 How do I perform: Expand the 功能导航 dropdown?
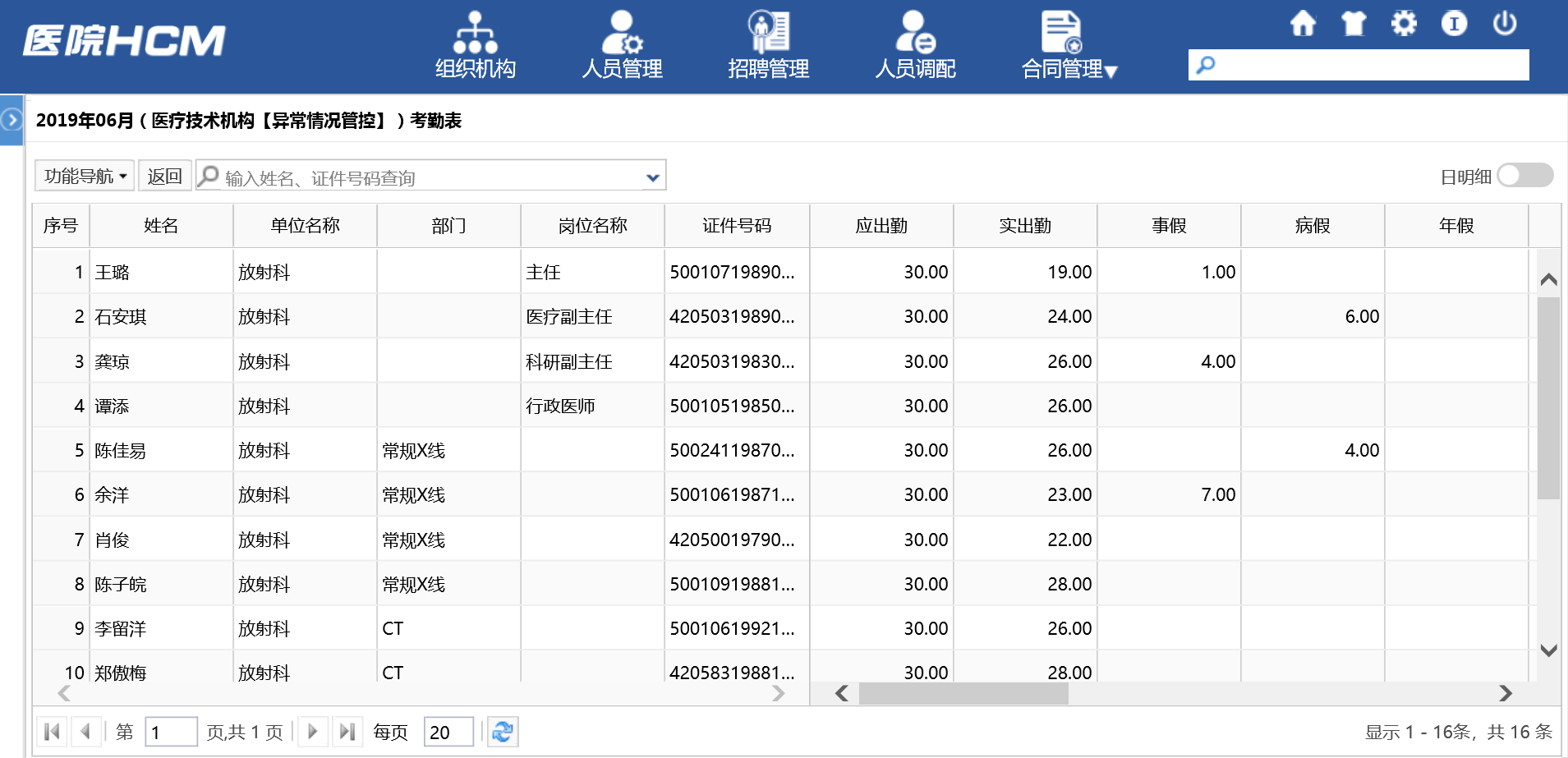click(85, 176)
